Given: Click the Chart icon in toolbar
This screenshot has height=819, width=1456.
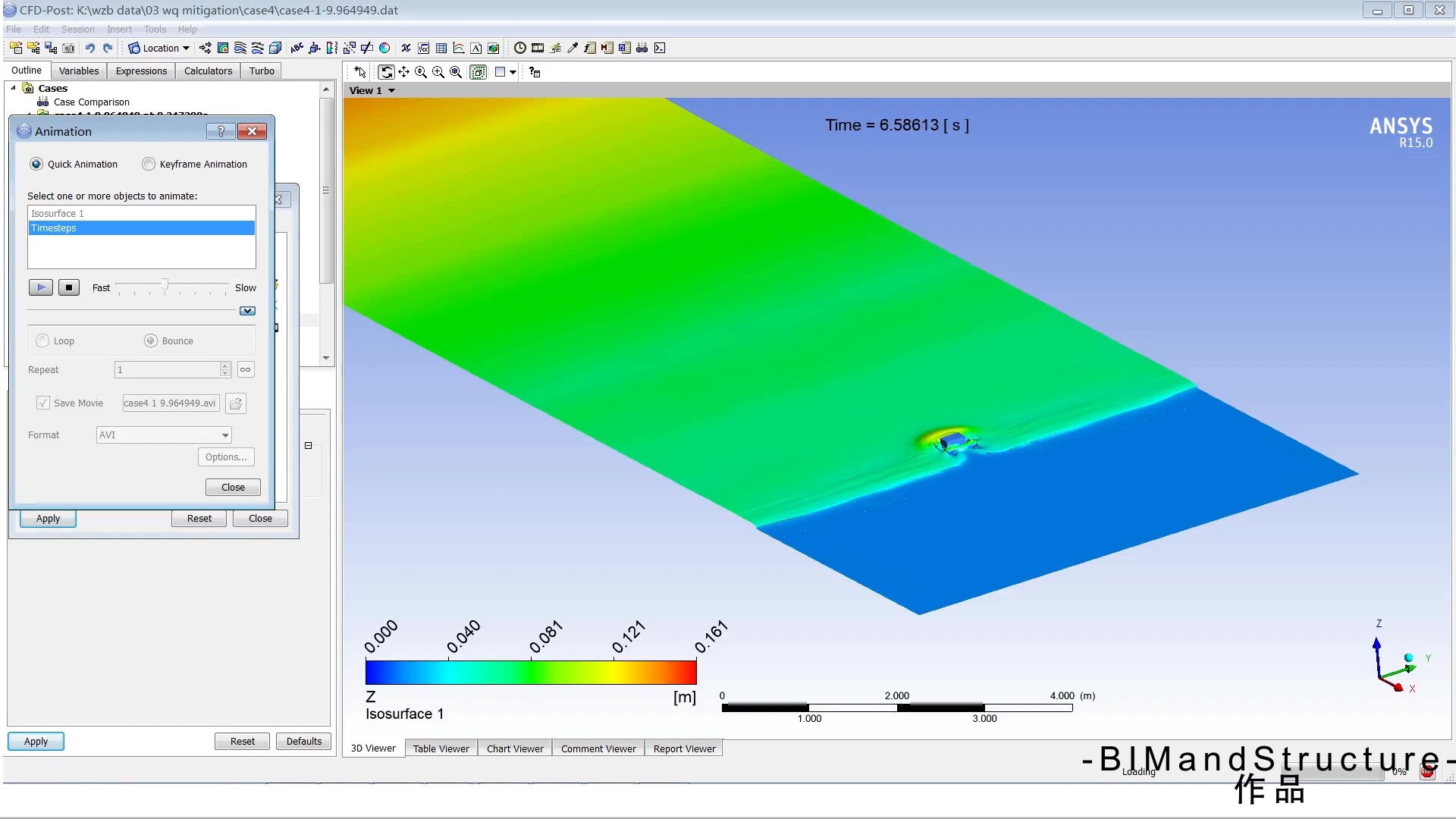Looking at the screenshot, I should tap(459, 48).
